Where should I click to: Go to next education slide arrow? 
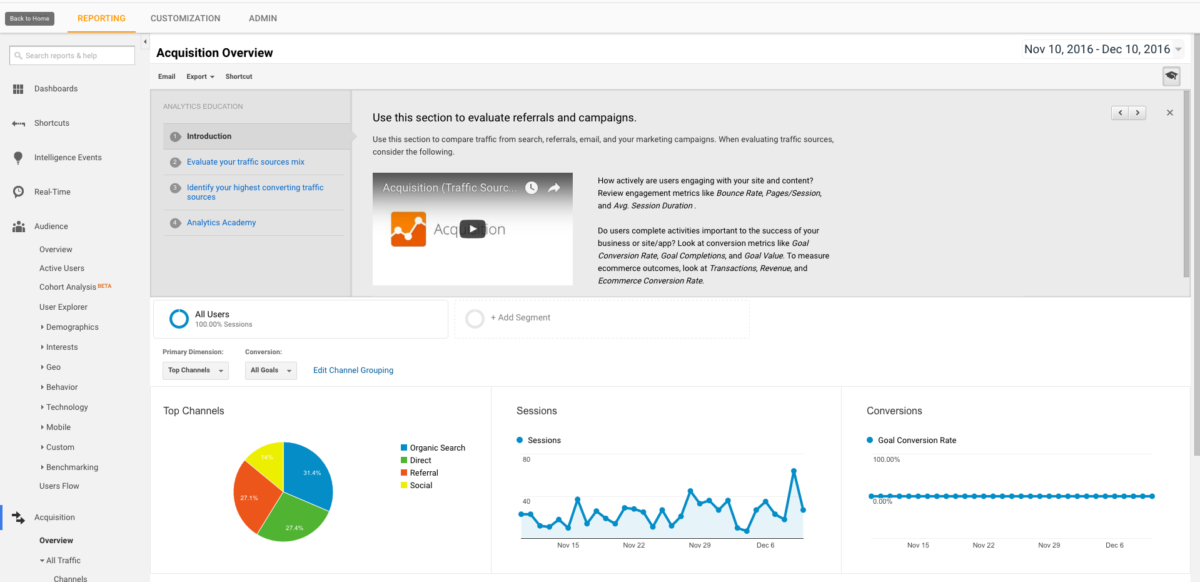(1138, 113)
